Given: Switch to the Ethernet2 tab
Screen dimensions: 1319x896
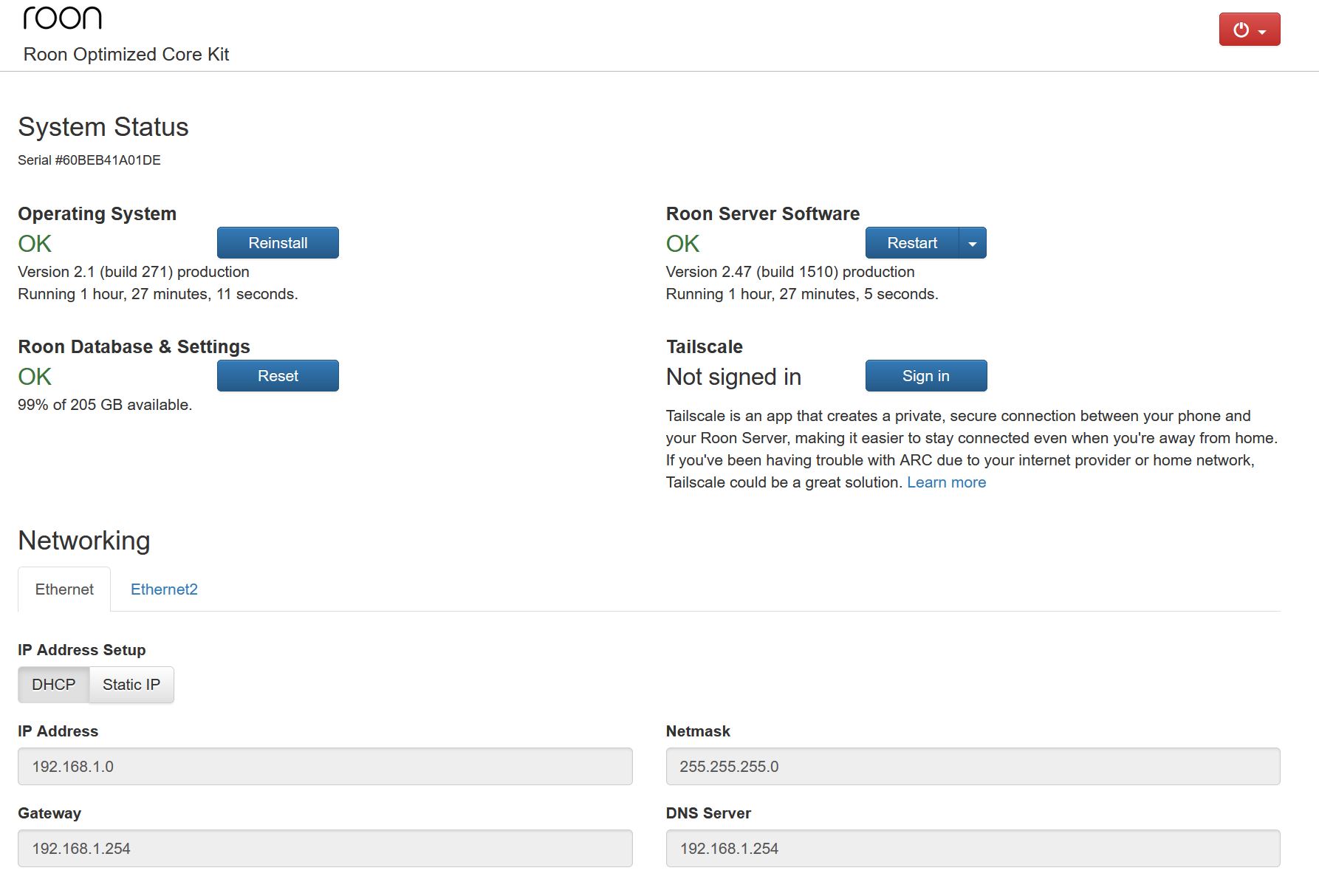Looking at the screenshot, I should click(x=164, y=589).
